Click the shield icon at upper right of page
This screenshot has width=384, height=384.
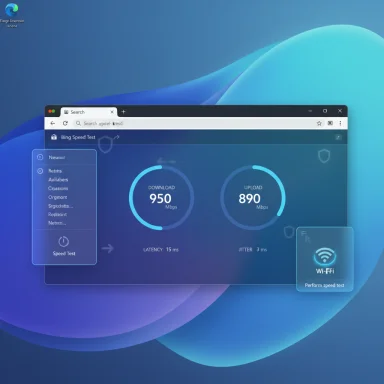pyautogui.click(x=324, y=156)
